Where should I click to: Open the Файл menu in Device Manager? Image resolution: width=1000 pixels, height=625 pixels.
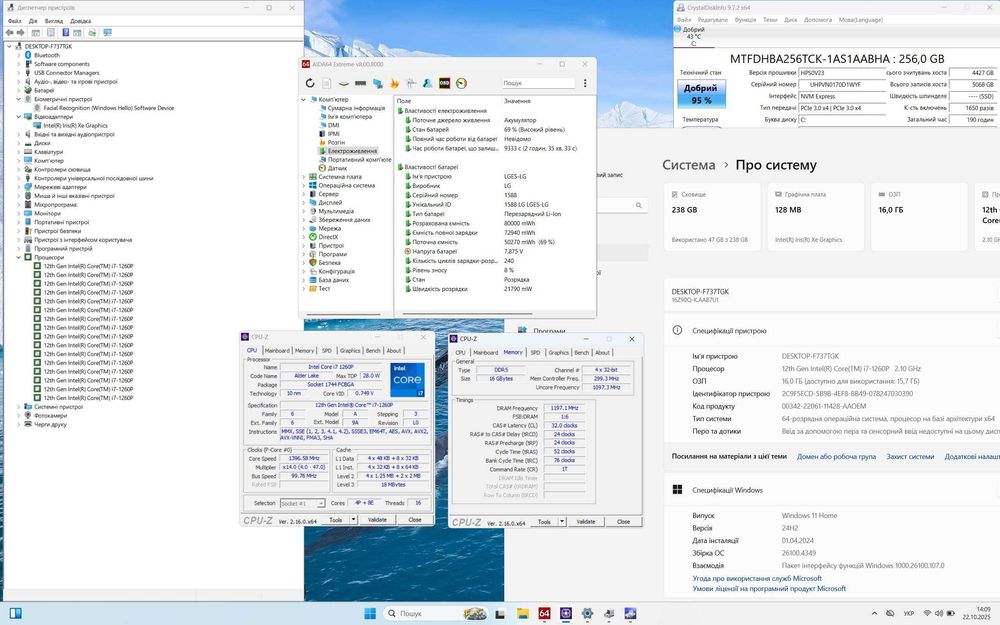click(14, 21)
